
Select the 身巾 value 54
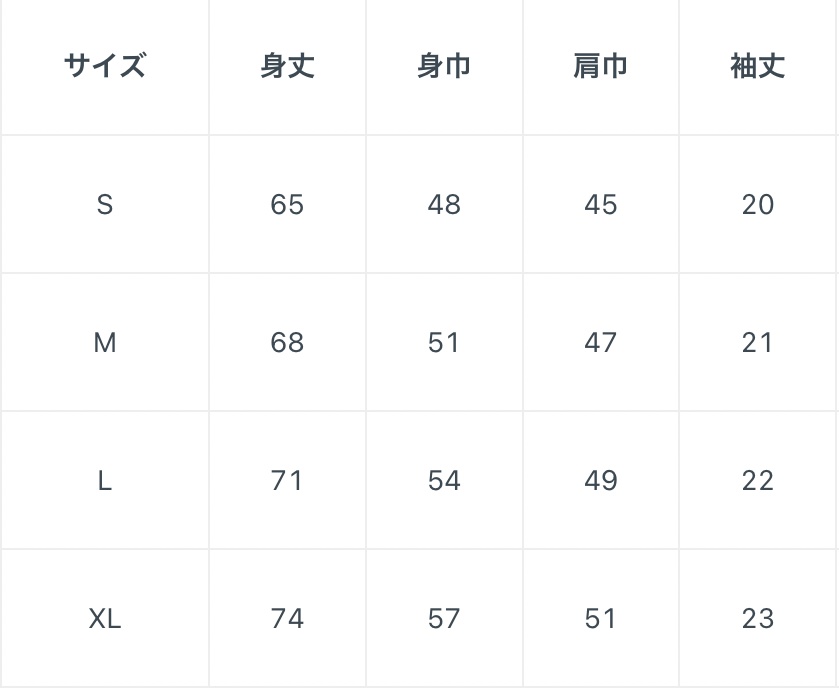(444, 481)
